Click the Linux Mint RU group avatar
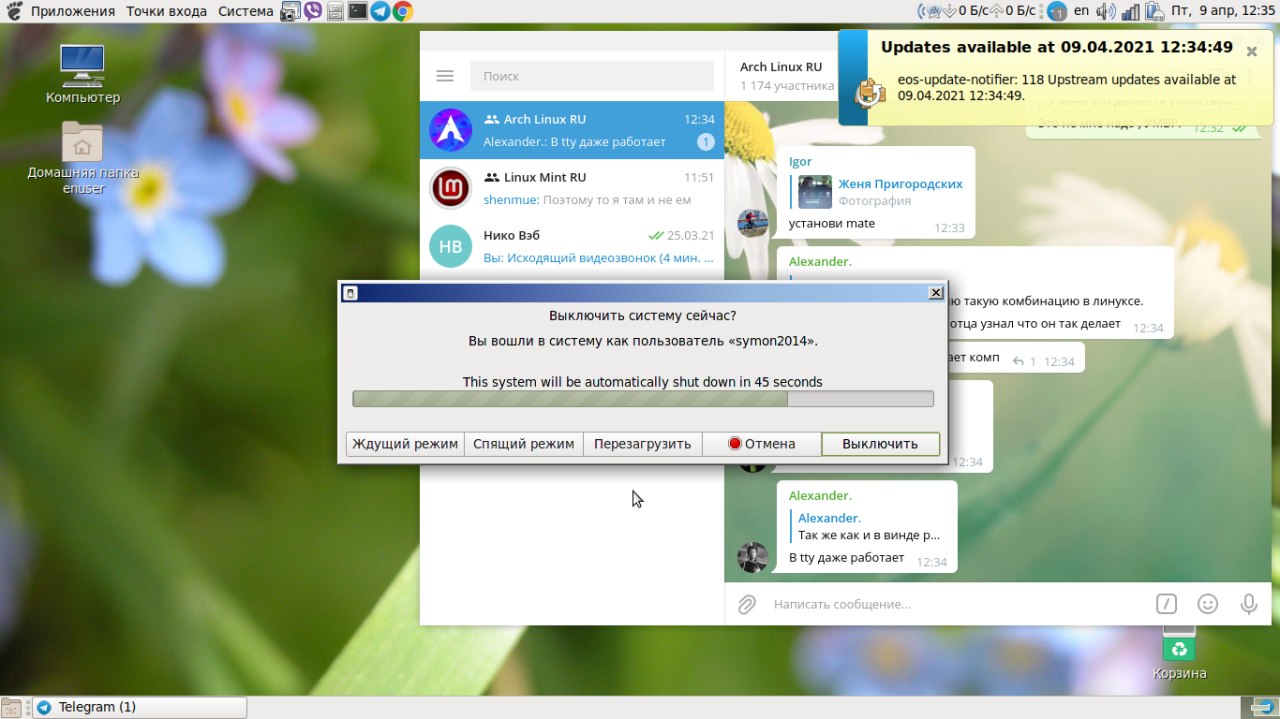The image size is (1280, 719). (x=450, y=188)
